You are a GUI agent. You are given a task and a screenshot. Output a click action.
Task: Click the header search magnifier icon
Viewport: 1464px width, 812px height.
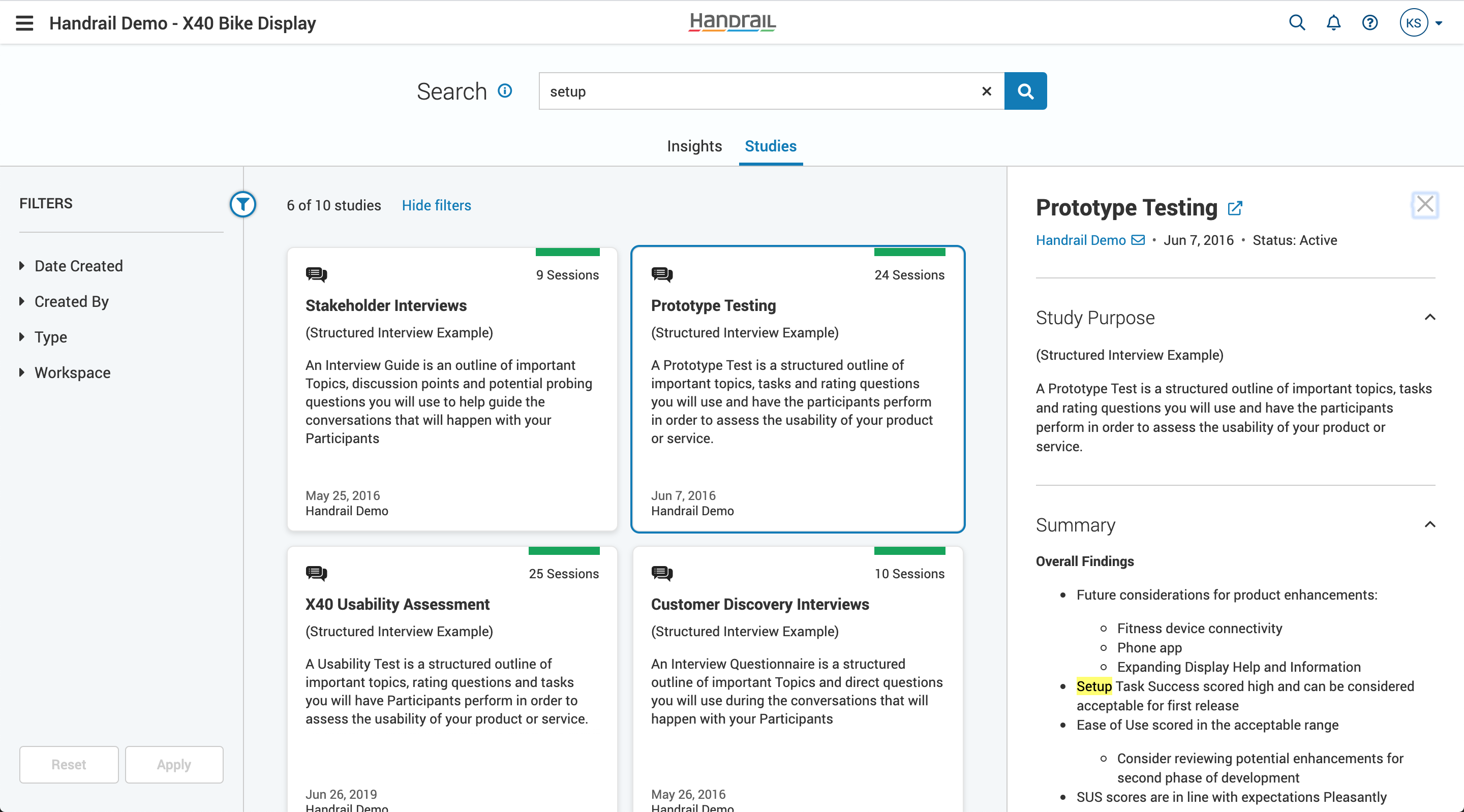click(1297, 23)
